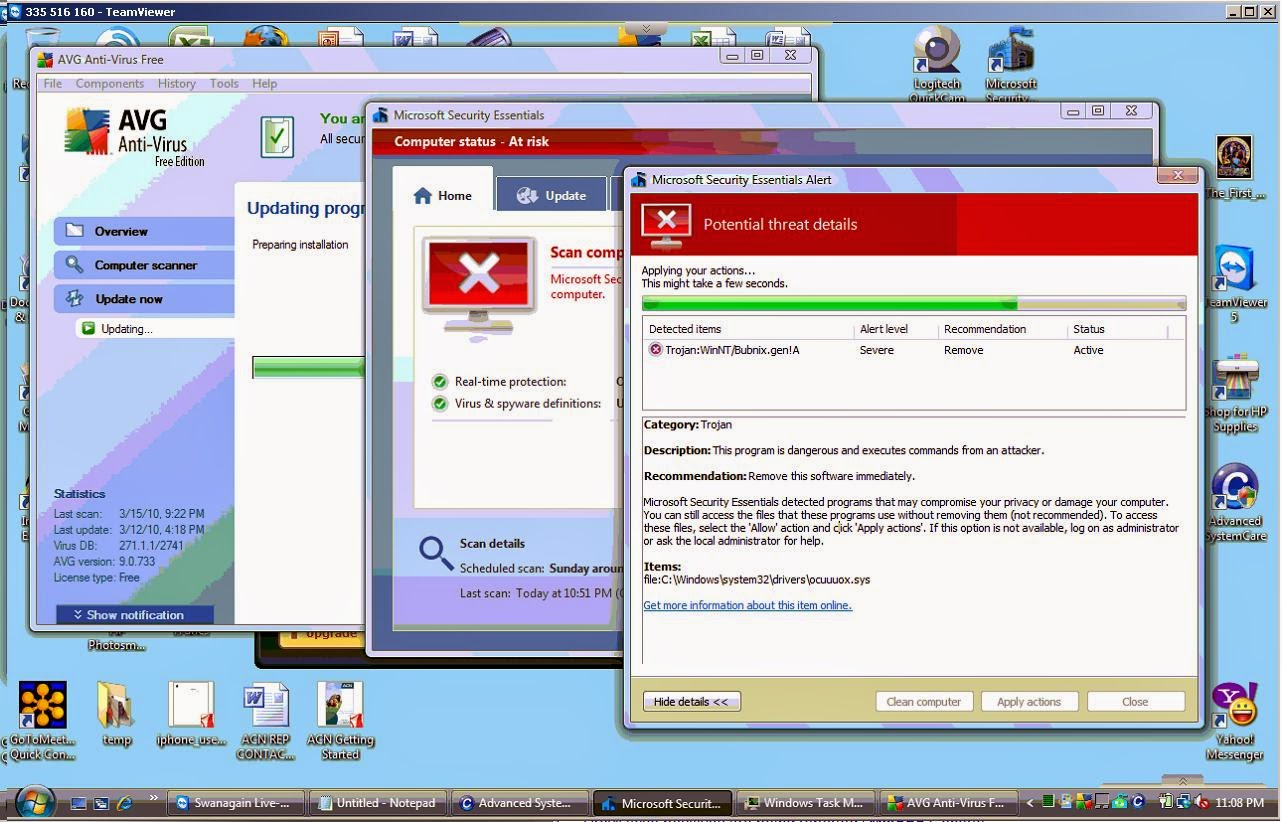Switch to the Update tab in Security Essentials
This screenshot has height=822, width=1282.
554,195
